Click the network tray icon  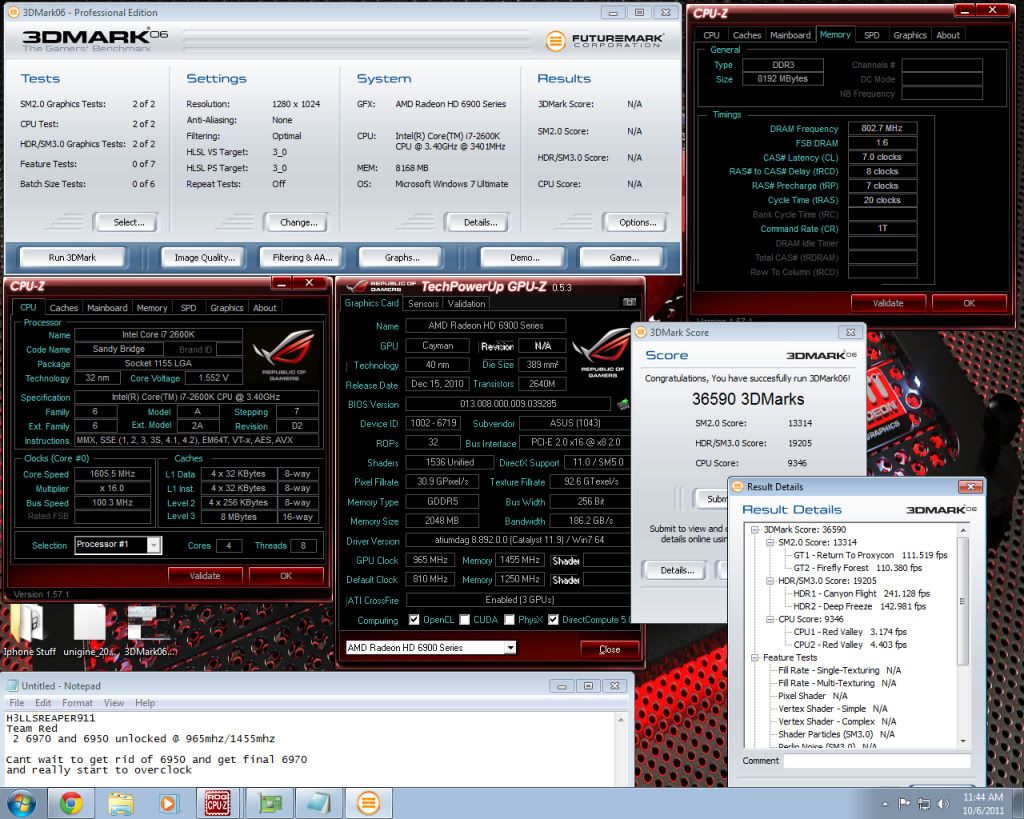pyautogui.click(x=923, y=803)
